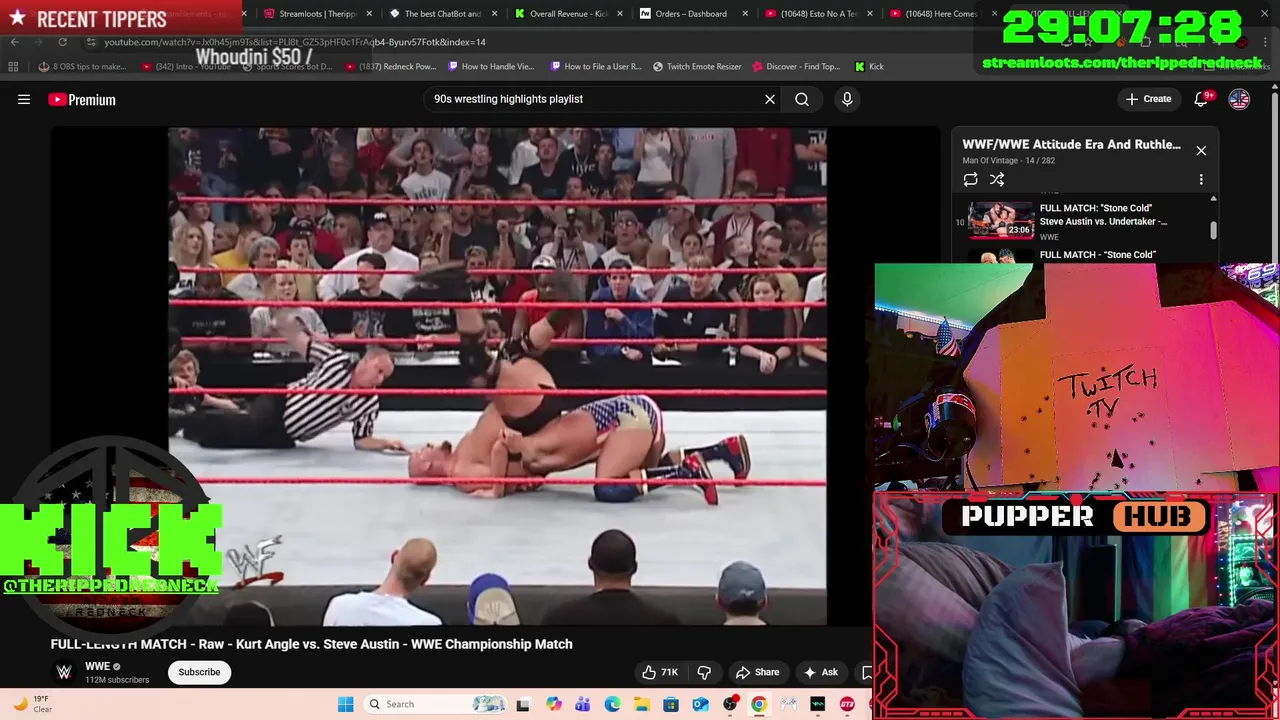Open Microsoft Edge from the taskbar
1280x720 pixels.
tap(612, 704)
